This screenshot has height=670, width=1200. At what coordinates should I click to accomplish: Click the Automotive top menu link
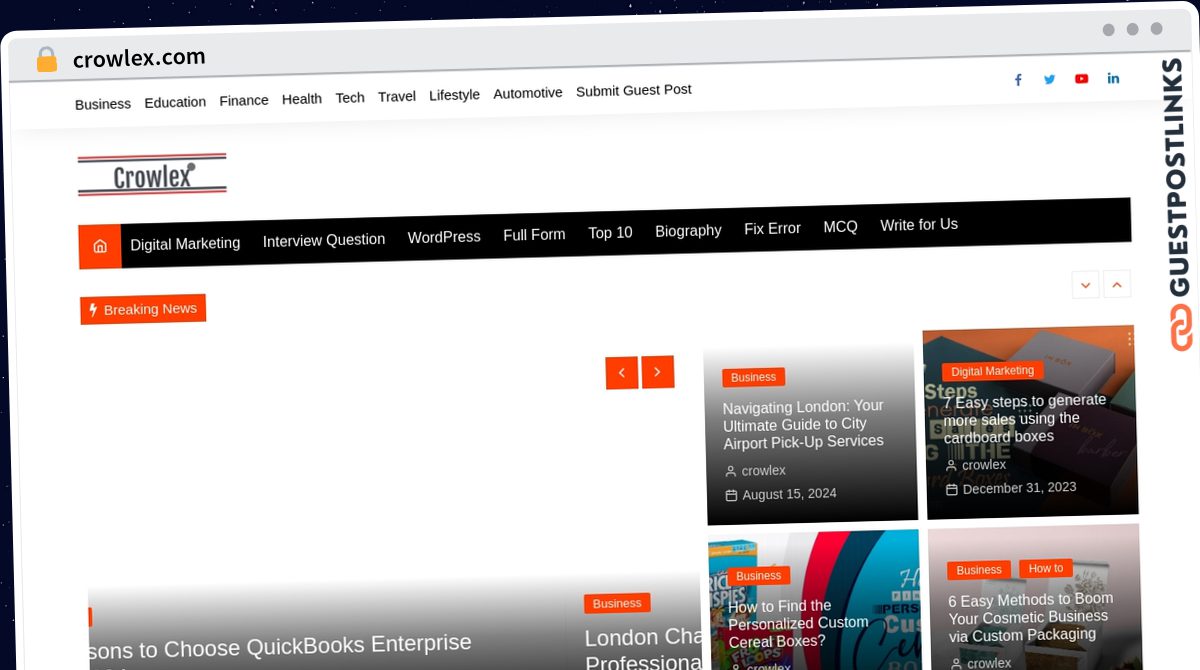click(x=528, y=93)
